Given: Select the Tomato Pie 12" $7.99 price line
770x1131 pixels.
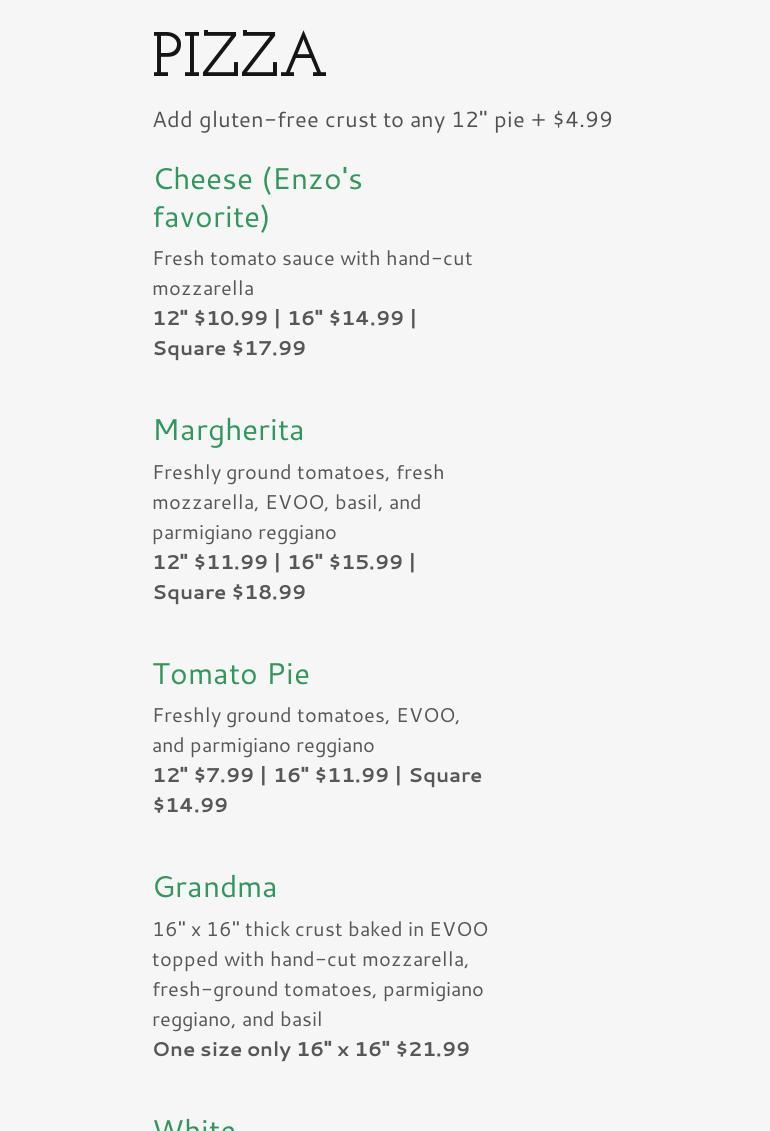Looking at the screenshot, I should 316,775.
